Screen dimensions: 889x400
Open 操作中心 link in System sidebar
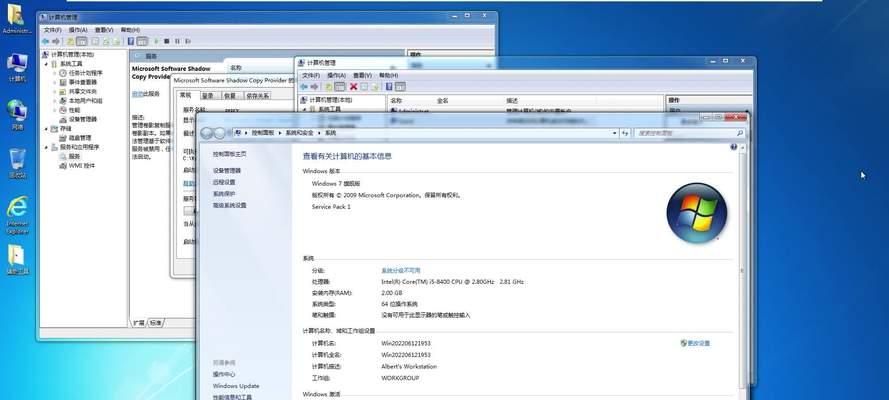point(224,375)
